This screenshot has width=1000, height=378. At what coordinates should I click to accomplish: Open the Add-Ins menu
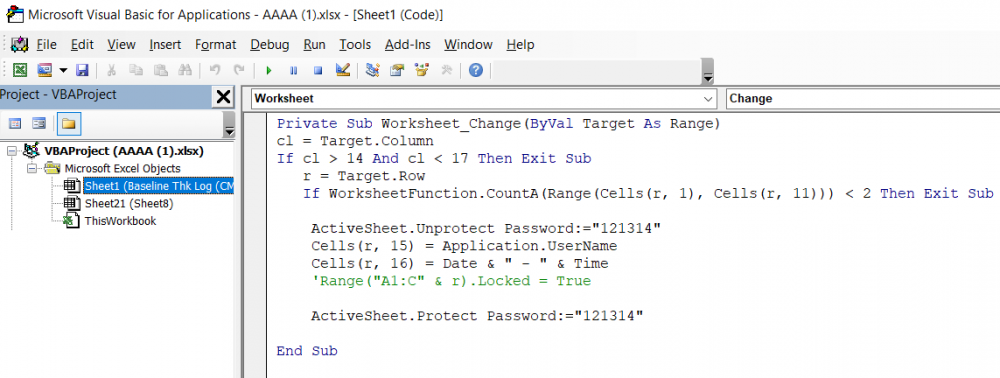pos(408,45)
